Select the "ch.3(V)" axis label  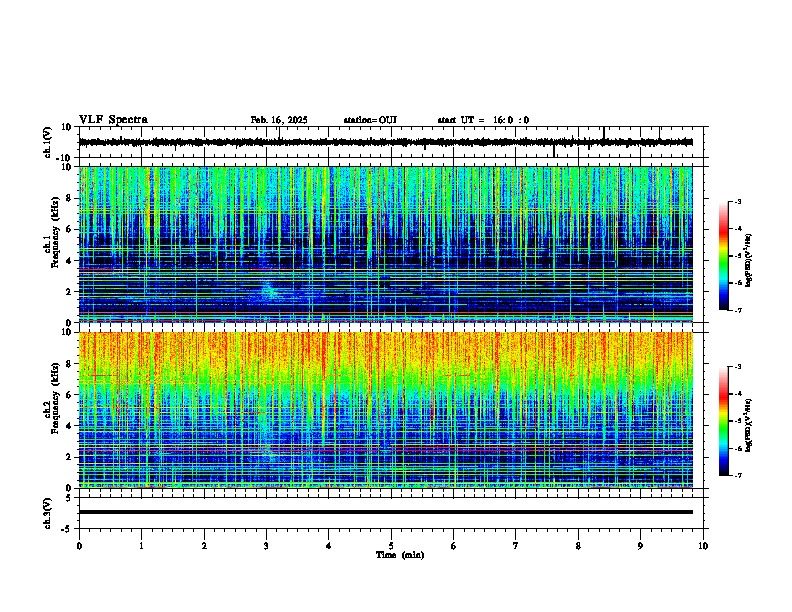[48, 514]
